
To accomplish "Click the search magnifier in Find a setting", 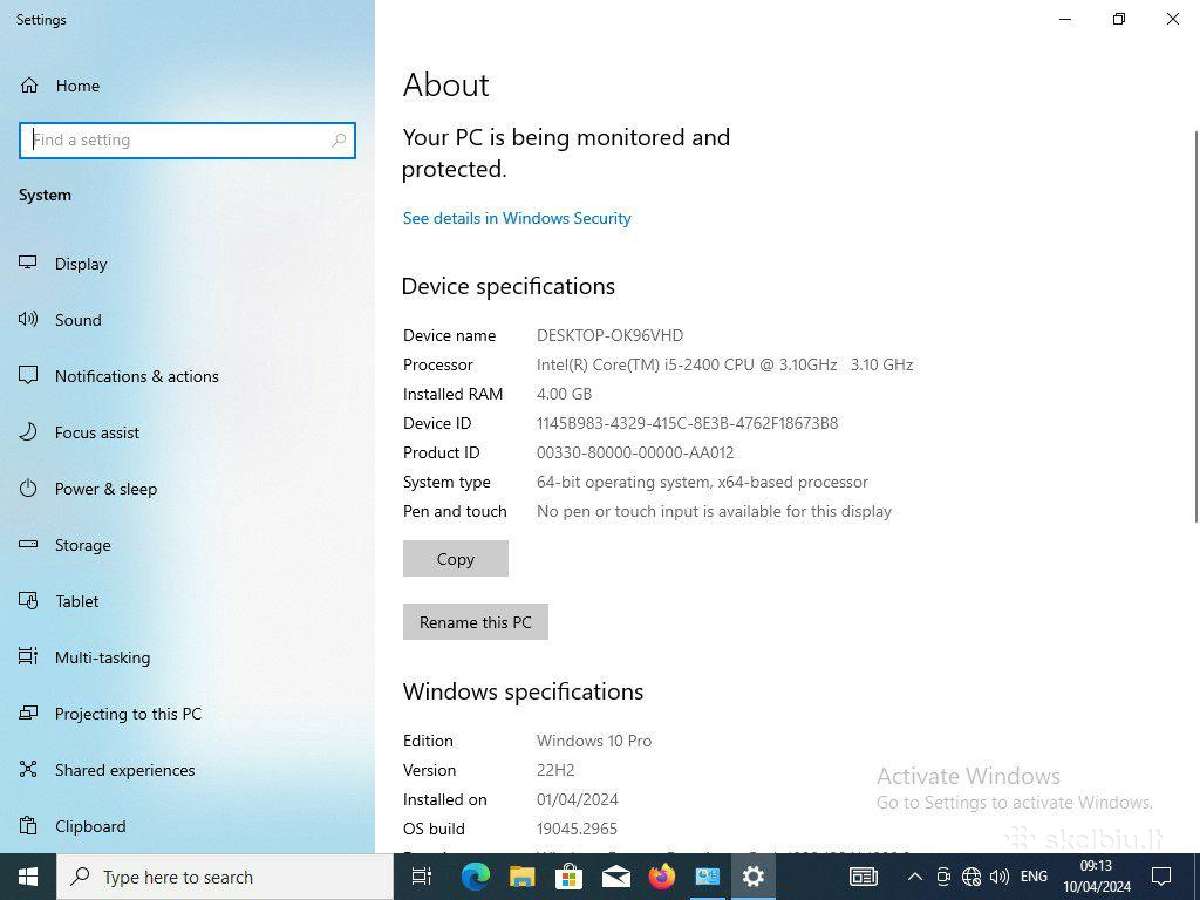I will coord(339,140).
